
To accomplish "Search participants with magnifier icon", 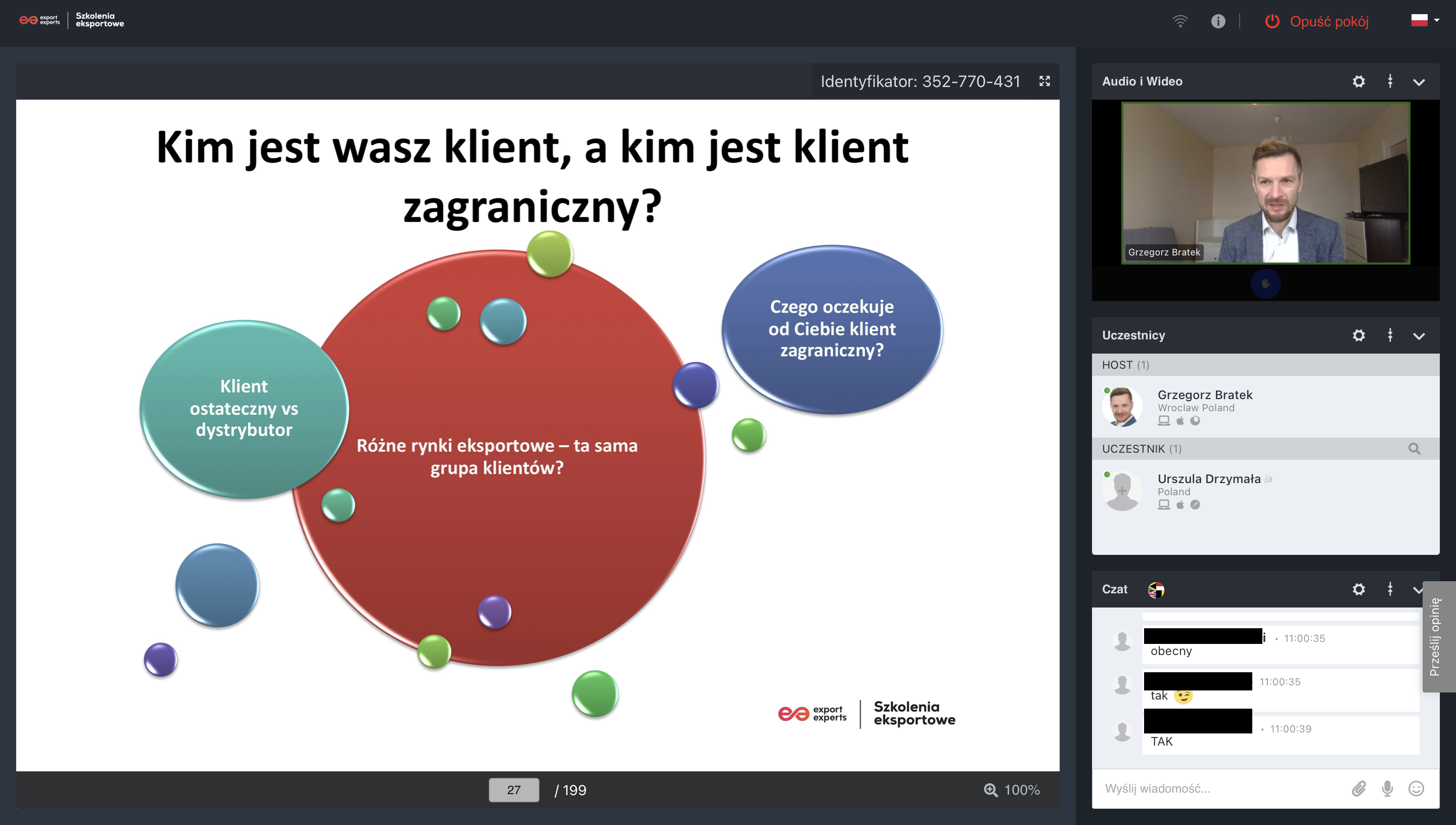I will pos(1414,449).
